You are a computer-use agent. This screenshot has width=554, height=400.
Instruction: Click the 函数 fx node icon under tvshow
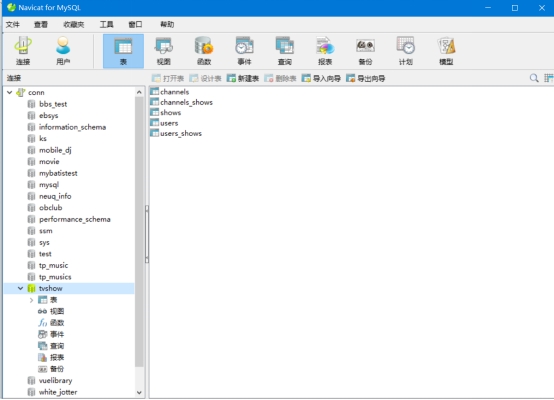(42, 323)
